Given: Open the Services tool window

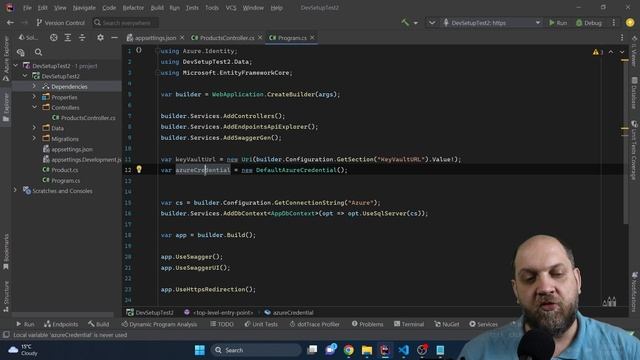Looking at the screenshot, I should [x=483, y=324].
